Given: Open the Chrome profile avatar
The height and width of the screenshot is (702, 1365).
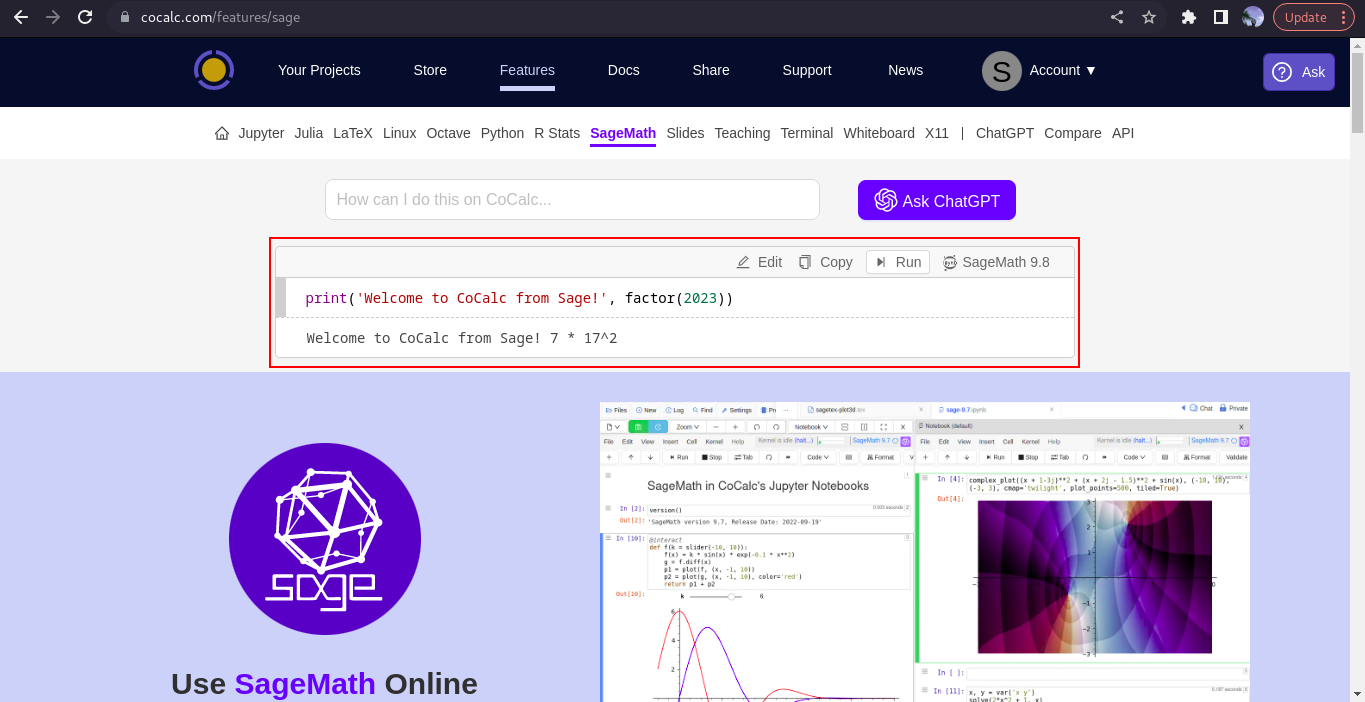Looking at the screenshot, I should pos(1253,17).
